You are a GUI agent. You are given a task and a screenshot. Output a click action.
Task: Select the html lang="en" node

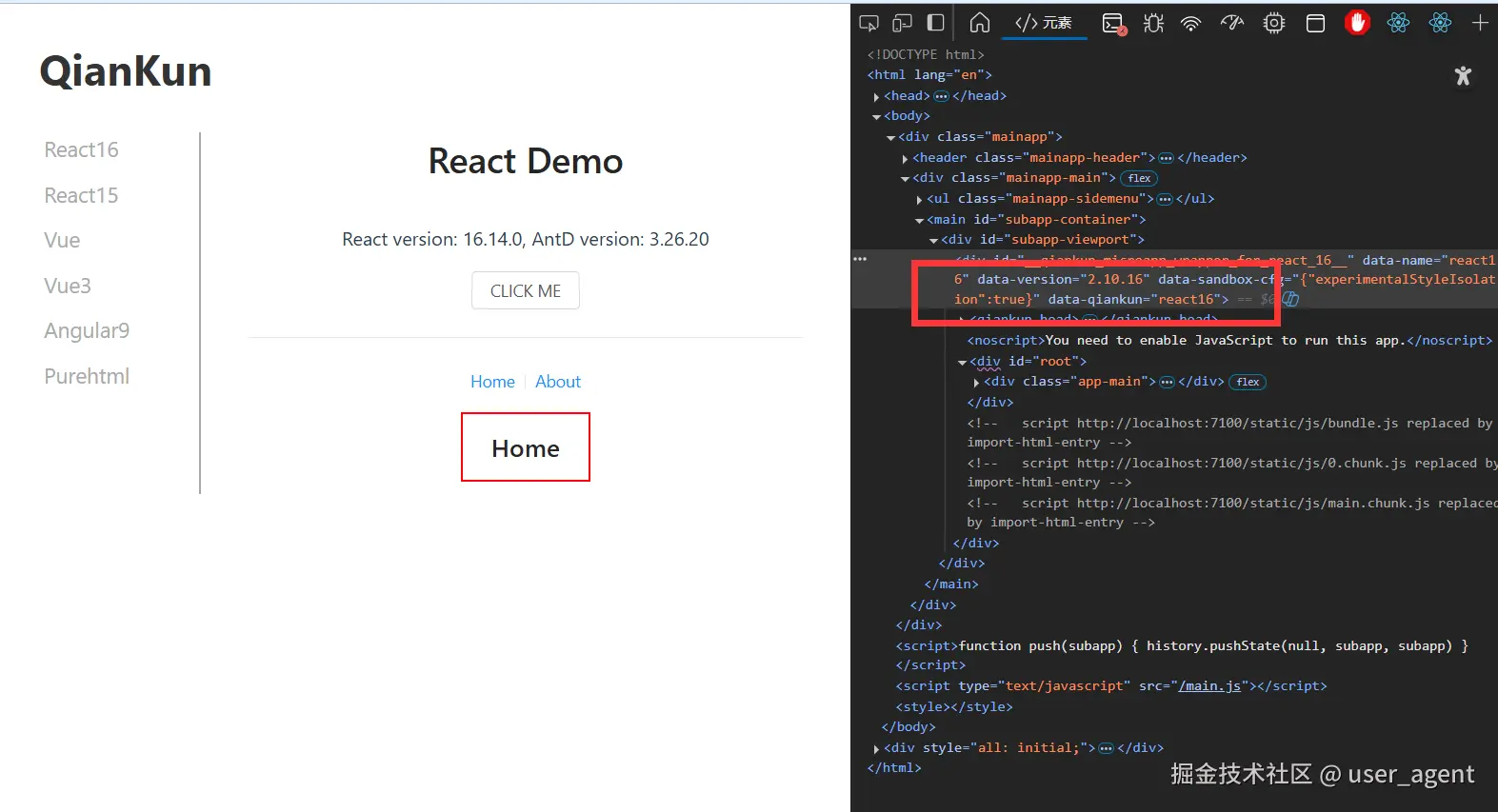pyautogui.click(x=929, y=74)
